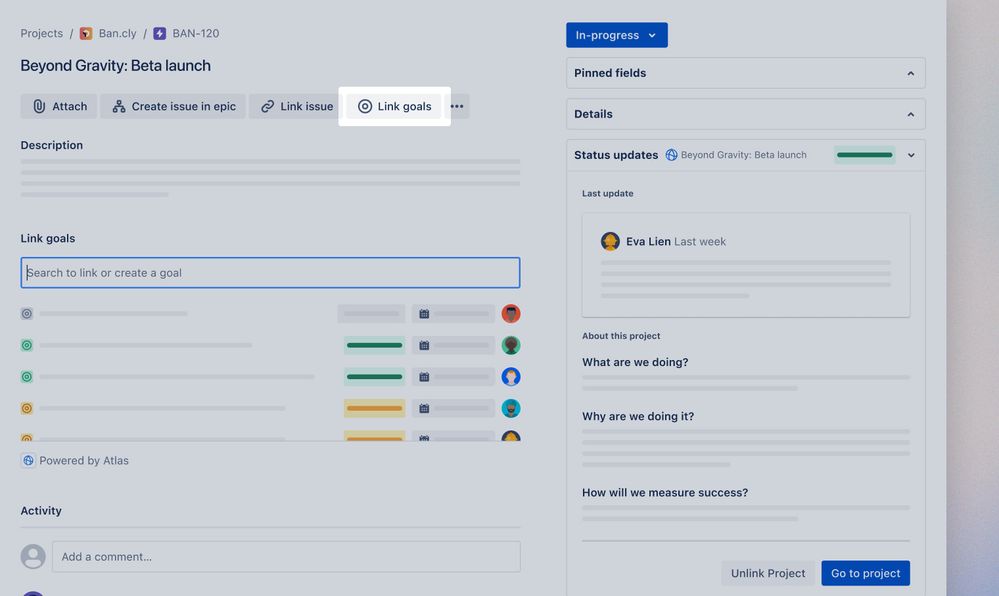Open the In-progress status dropdown
Image resolution: width=999 pixels, height=596 pixels.
pos(616,34)
